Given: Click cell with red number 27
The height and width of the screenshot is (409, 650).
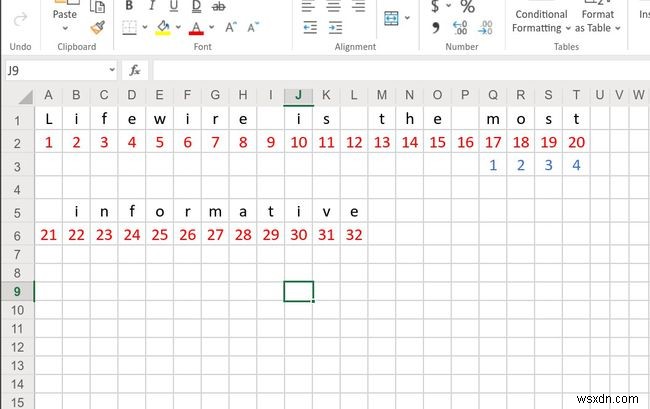Looking at the screenshot, I should point(215,235).
